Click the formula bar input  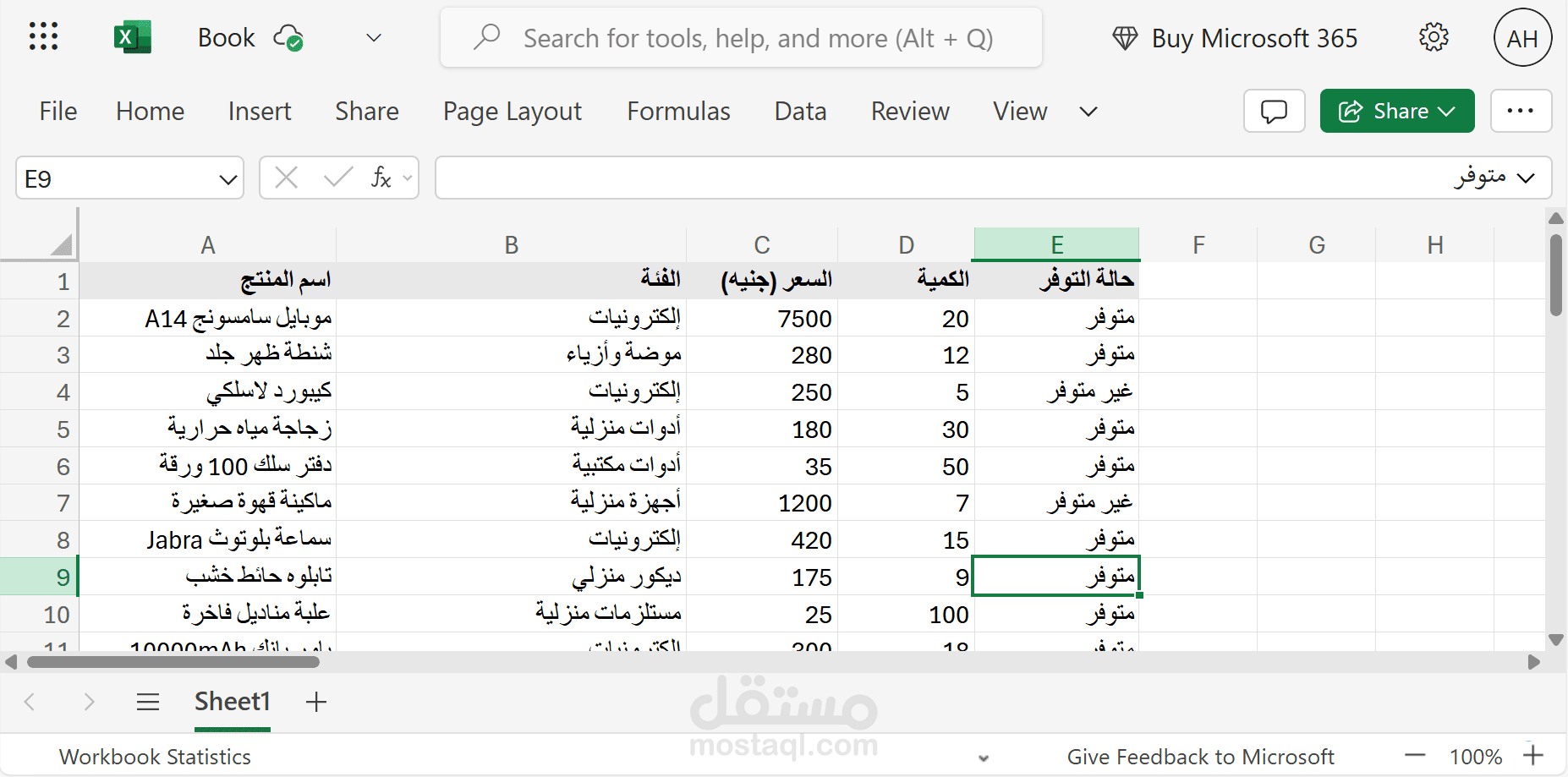(994, 178)
